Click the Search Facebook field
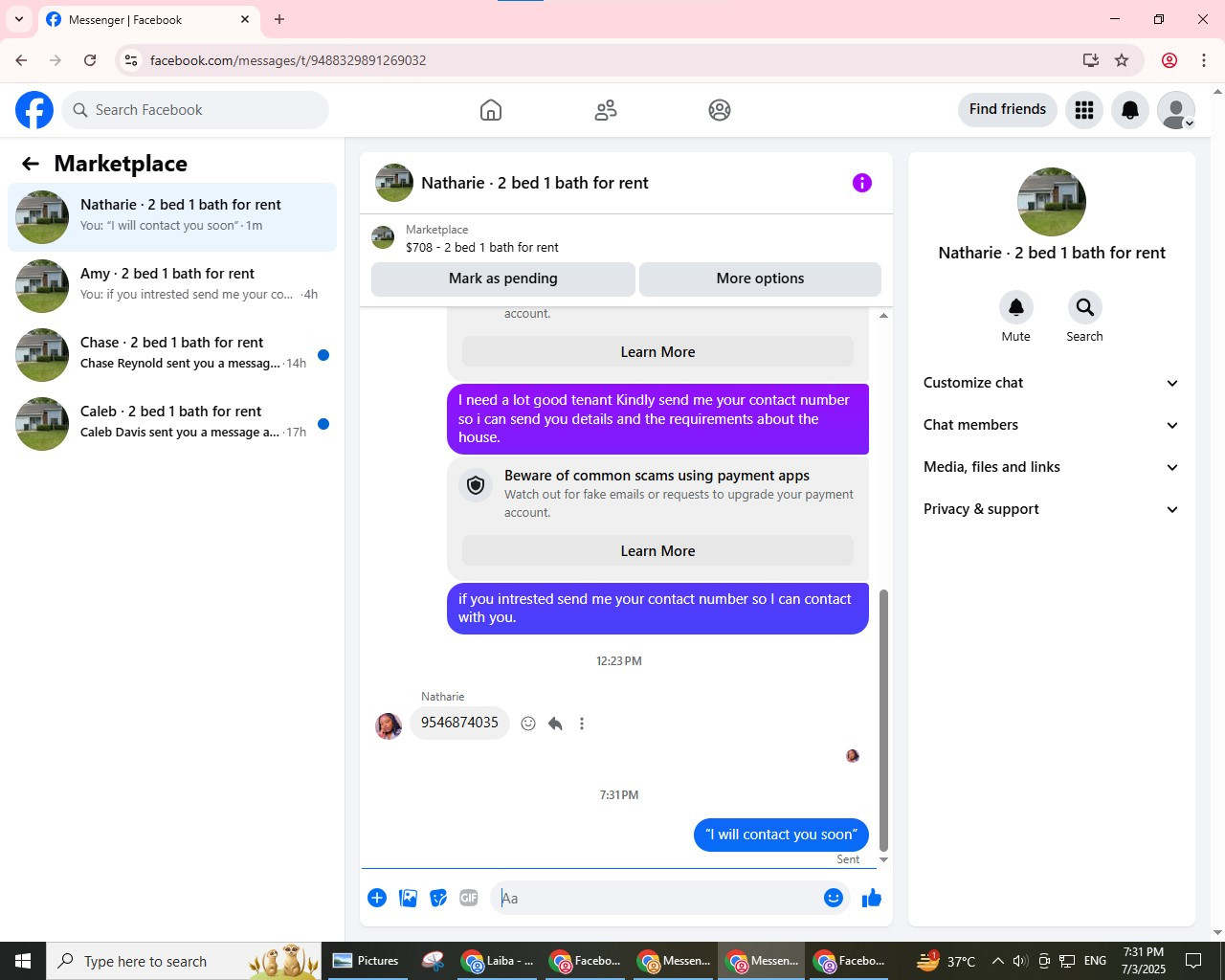This screenshot has height=980, width=1225. click(195, 110)
